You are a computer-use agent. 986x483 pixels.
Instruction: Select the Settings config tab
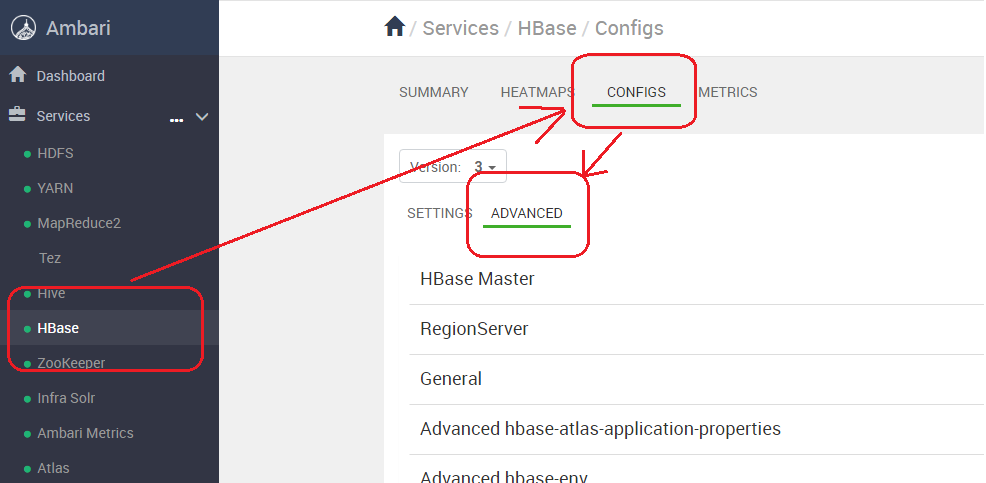(x=438, y=213)
